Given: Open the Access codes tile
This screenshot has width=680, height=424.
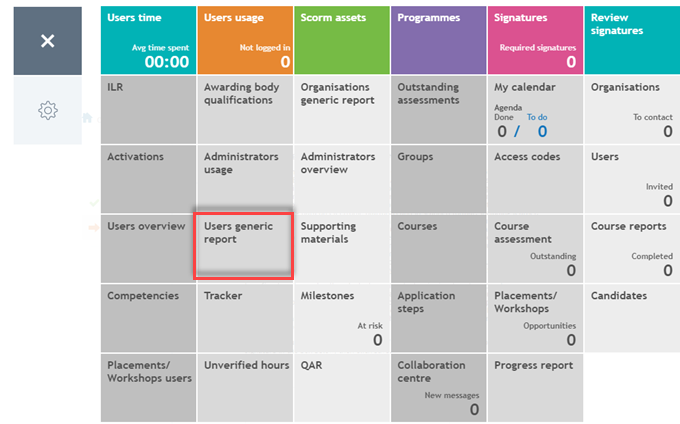Looking at the screenshot, I should pos(535,179).
